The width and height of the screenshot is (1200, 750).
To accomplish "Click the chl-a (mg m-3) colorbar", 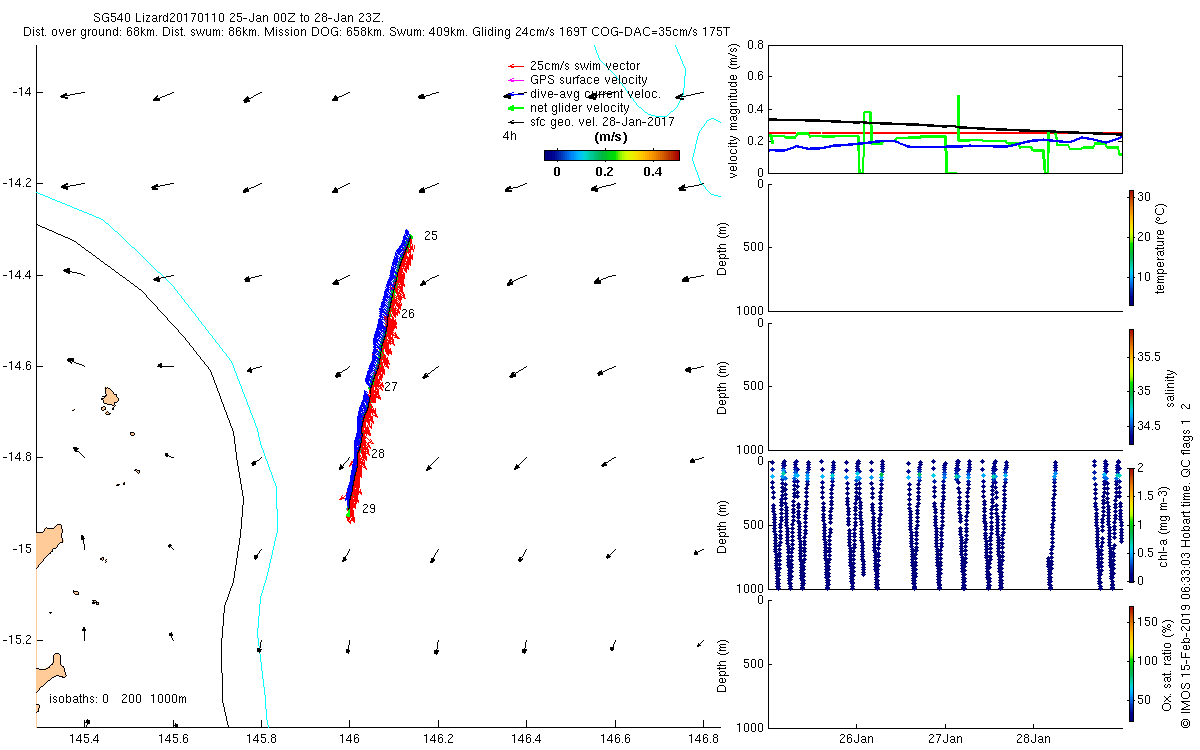I will (1132, 524).
